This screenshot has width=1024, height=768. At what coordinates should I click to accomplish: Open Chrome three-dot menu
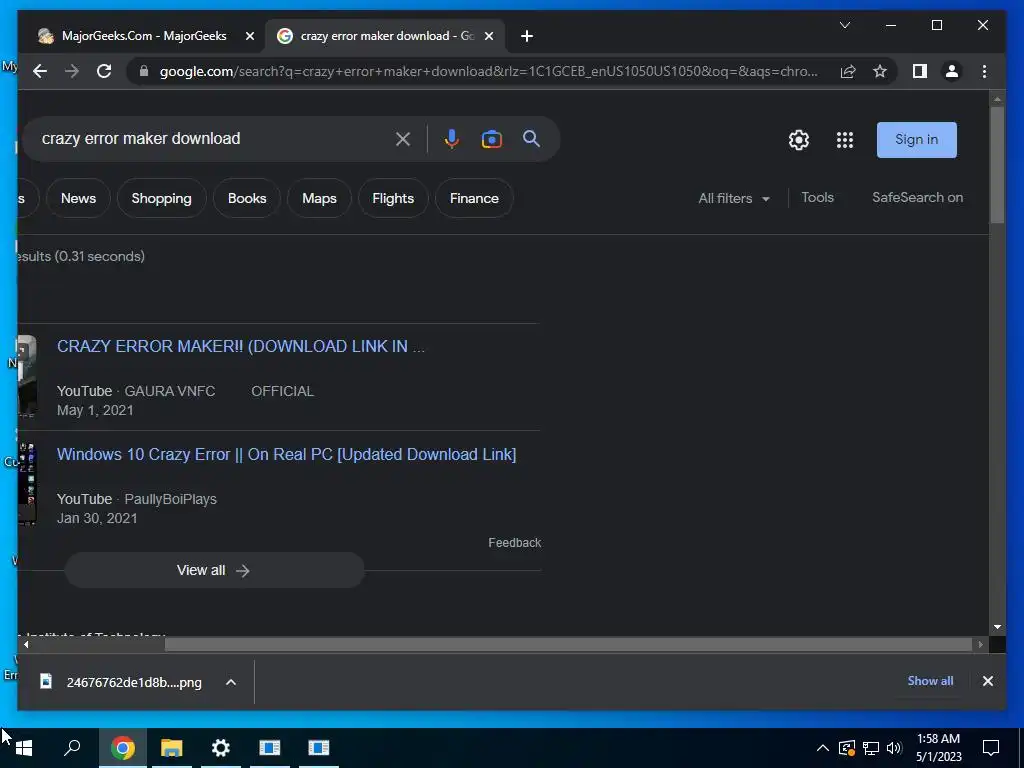pos(984,71)
